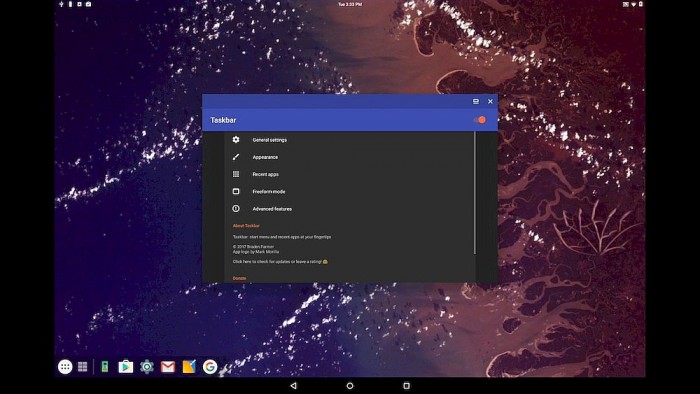The width and height of the screenshot is (700, 394).
Task: Launch the green phone app in taskbar
Action: tap(105, 367)
